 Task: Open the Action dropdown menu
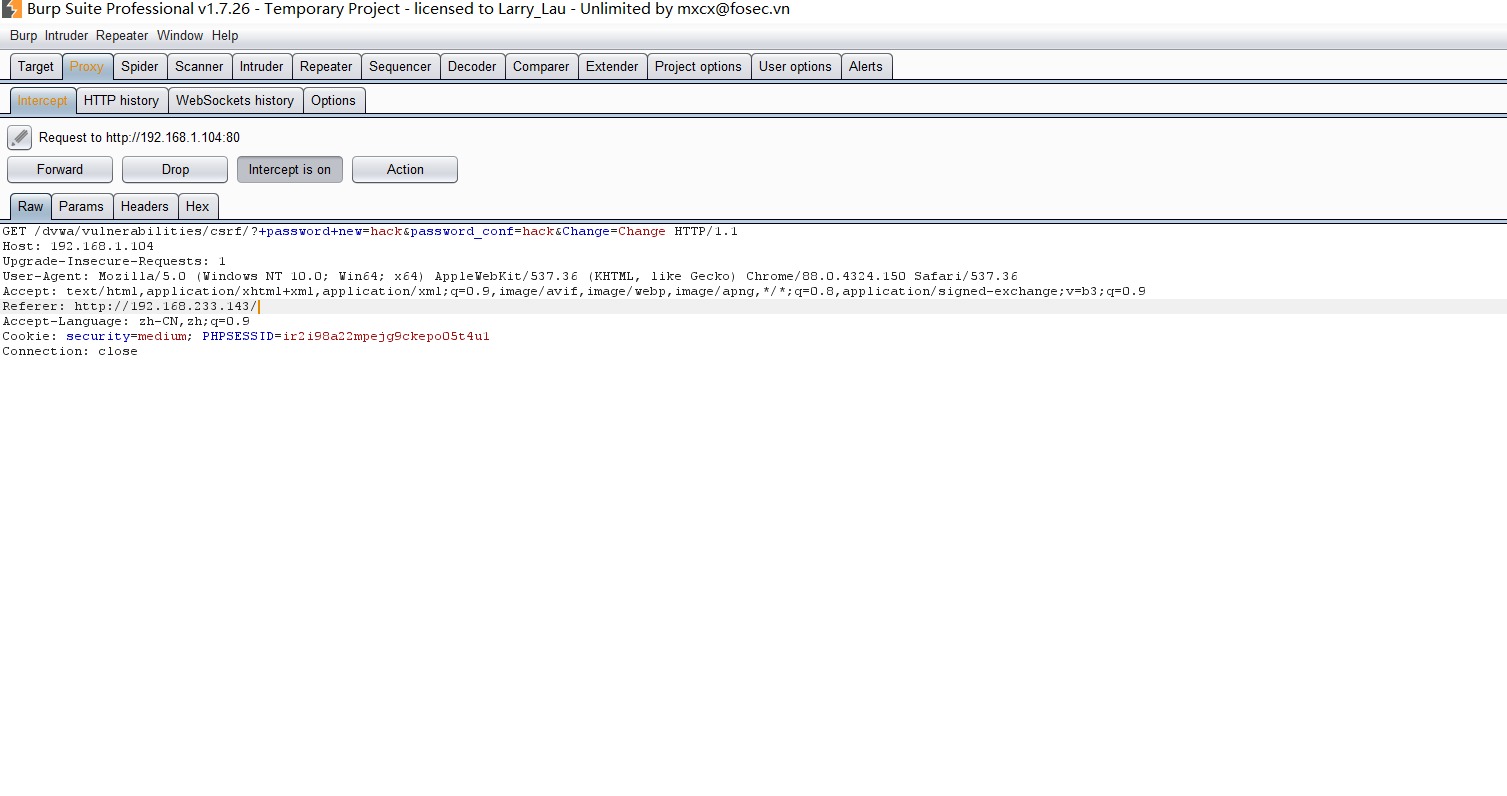tap(405, 170)
